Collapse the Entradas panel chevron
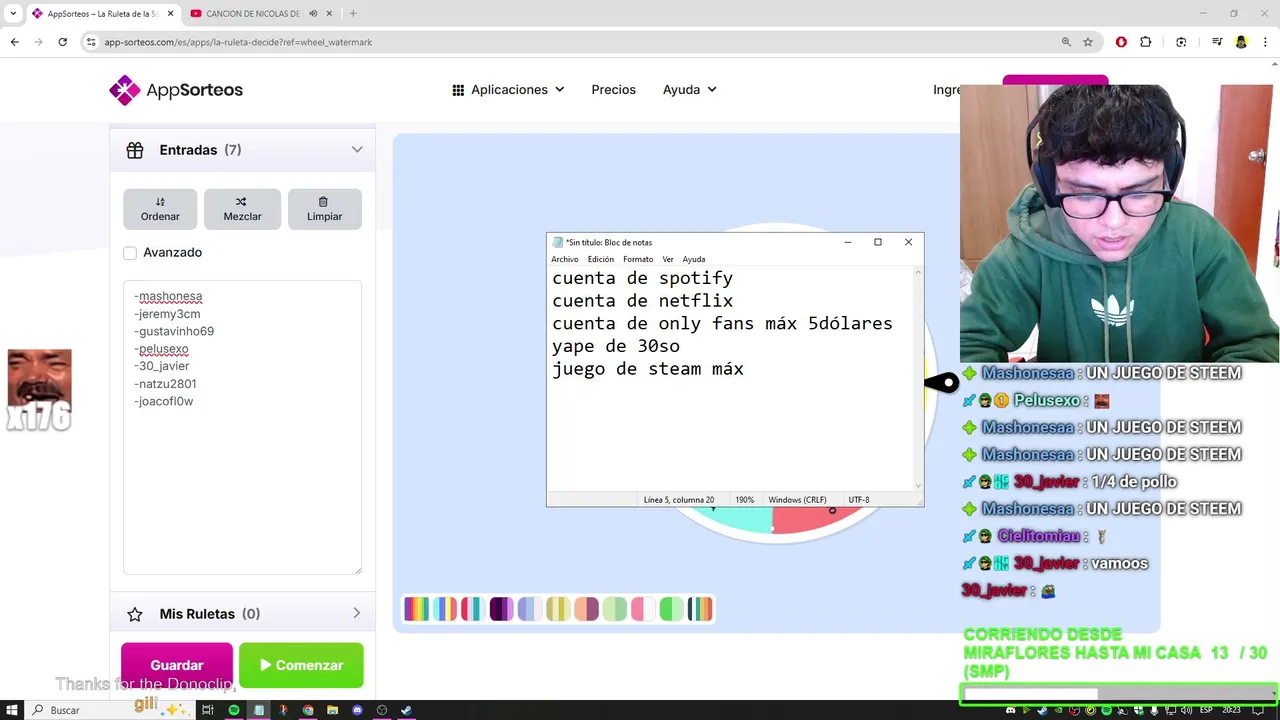The width and height of the screenshot is (1280, 720). [x=357, y=150]
